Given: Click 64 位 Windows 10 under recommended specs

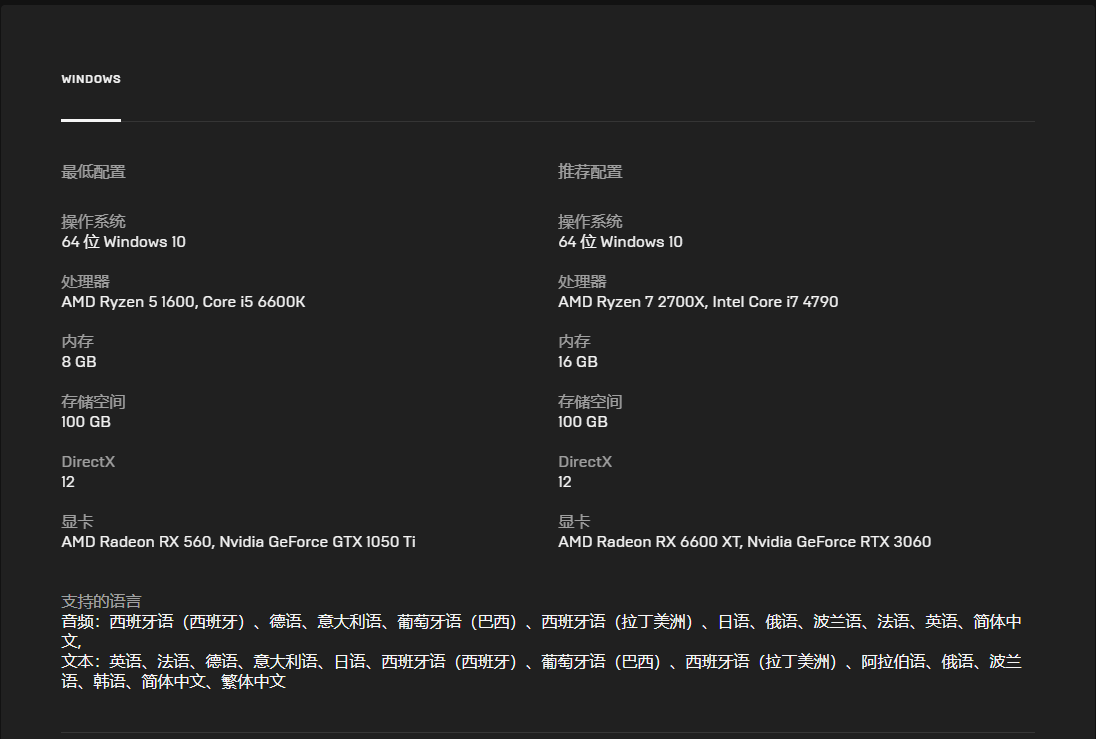Looking at the screenshot, I should tap(621, 242).
